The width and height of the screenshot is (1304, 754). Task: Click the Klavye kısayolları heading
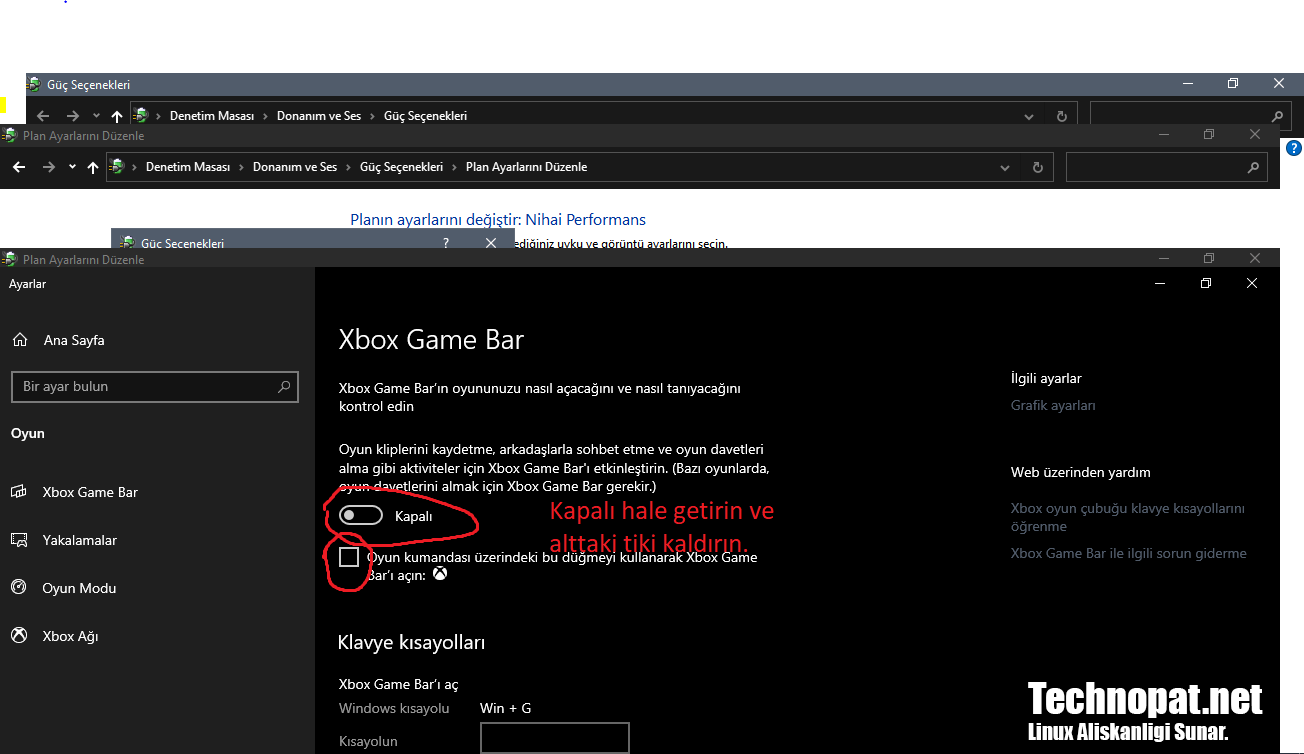(x=412, y=642)
